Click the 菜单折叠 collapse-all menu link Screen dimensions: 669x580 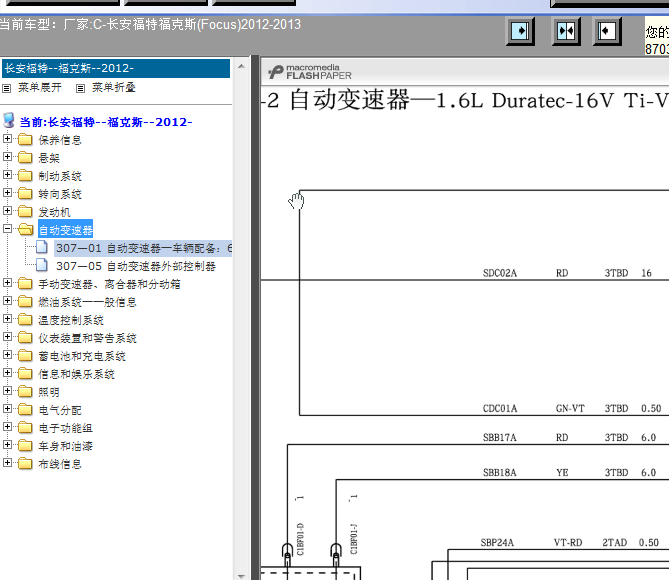tap(113, 87)
